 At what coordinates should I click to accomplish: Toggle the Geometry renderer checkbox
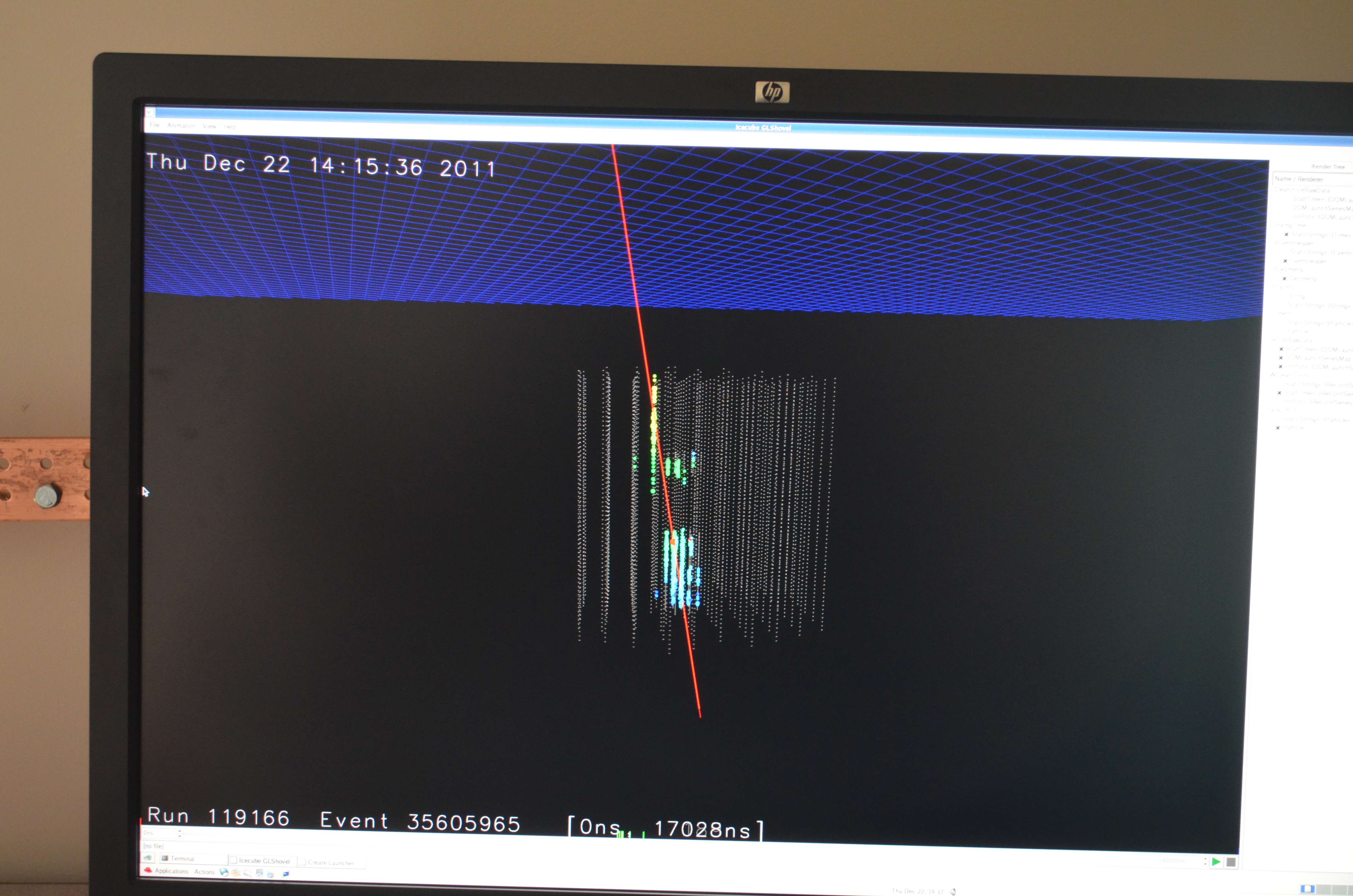(x=1284, y=279)
